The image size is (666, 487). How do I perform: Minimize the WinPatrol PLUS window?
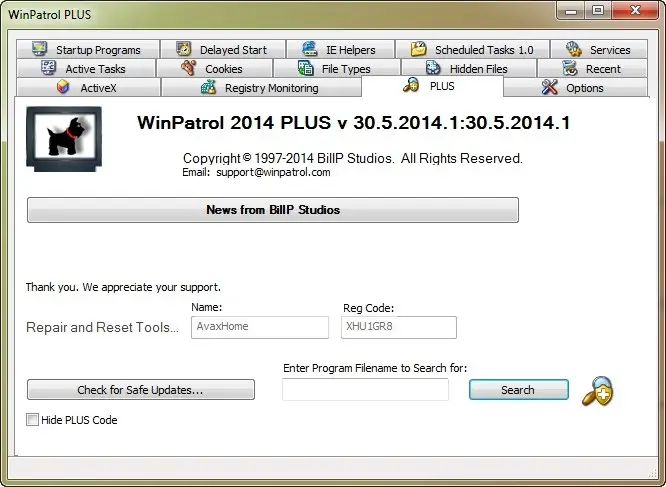click(x=571, y=11)
